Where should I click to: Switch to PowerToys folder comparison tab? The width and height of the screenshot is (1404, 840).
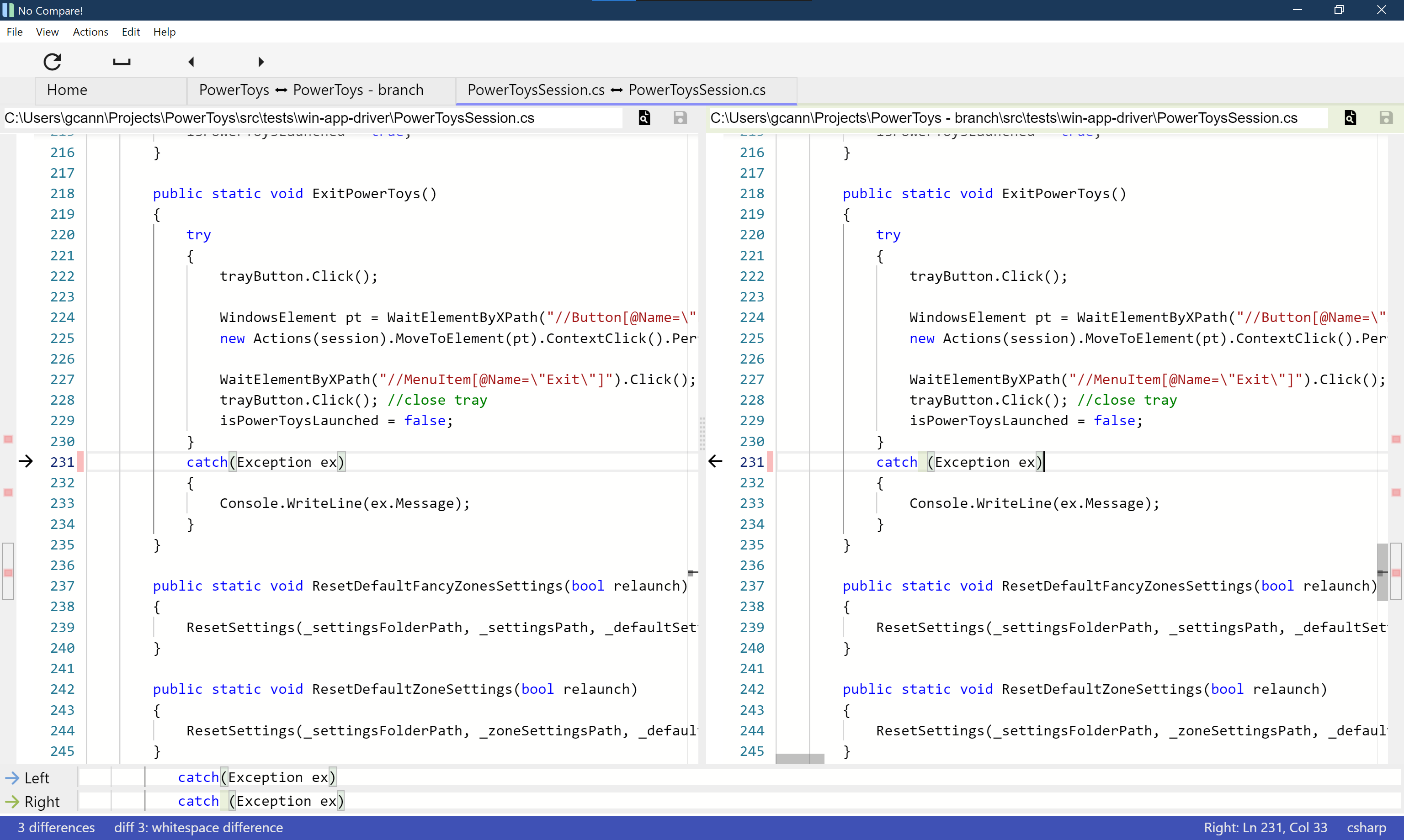tap(311, 90)
